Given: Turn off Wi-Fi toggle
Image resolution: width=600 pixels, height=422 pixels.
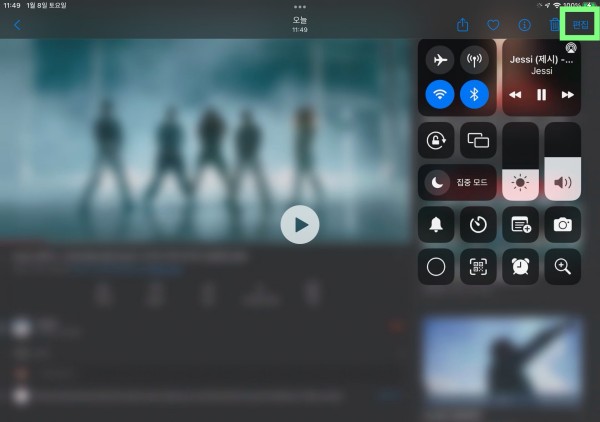Looking at the screenshot, I should tap(438, 94).
